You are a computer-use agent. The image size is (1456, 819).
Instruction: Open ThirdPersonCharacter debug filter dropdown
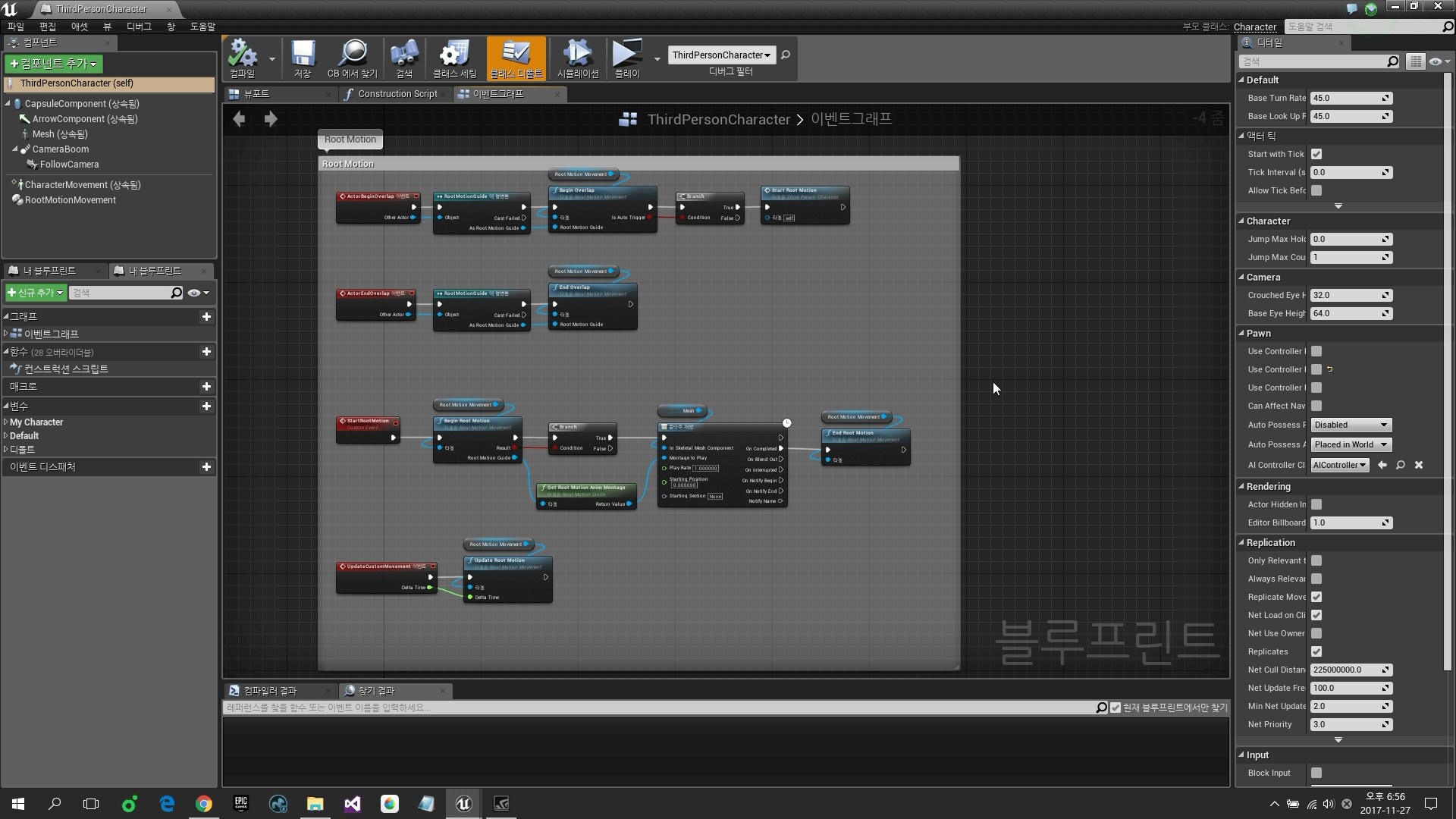click(x=721, y=55)
